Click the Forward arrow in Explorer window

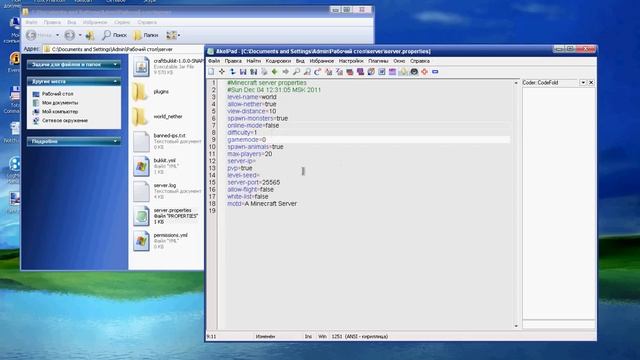[69, 35]
